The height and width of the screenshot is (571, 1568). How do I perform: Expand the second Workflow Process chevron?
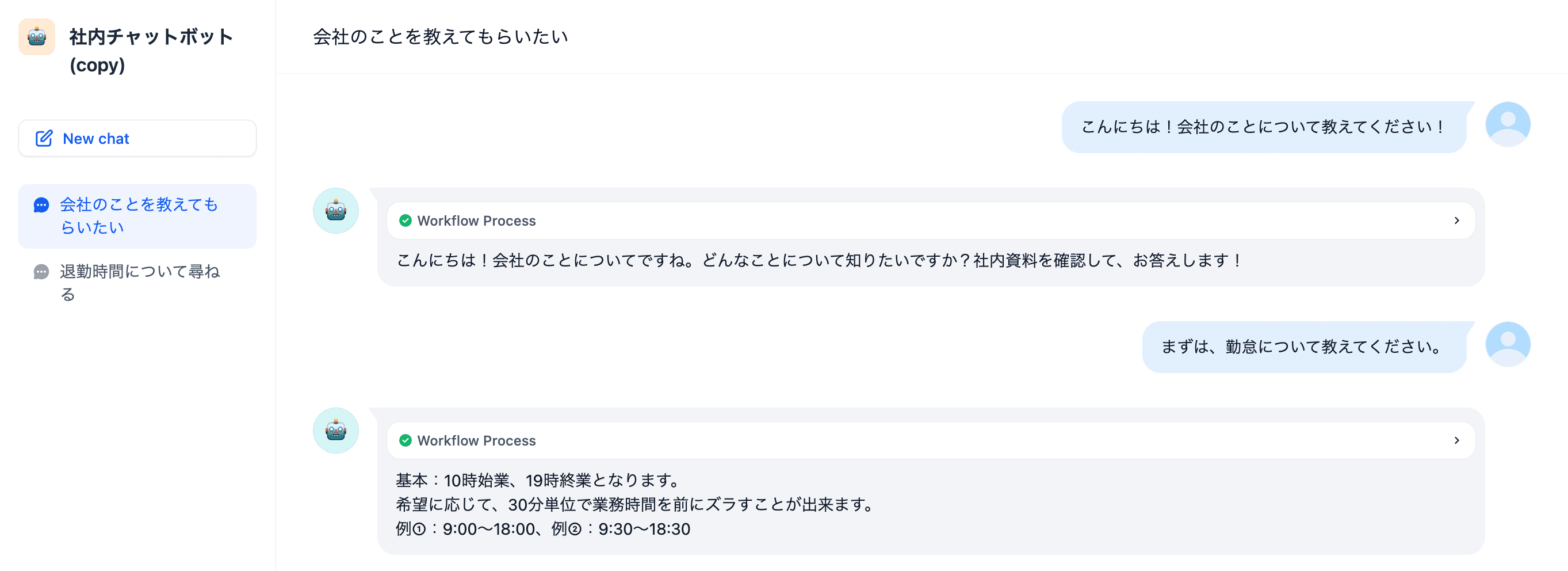[1456, 440]
